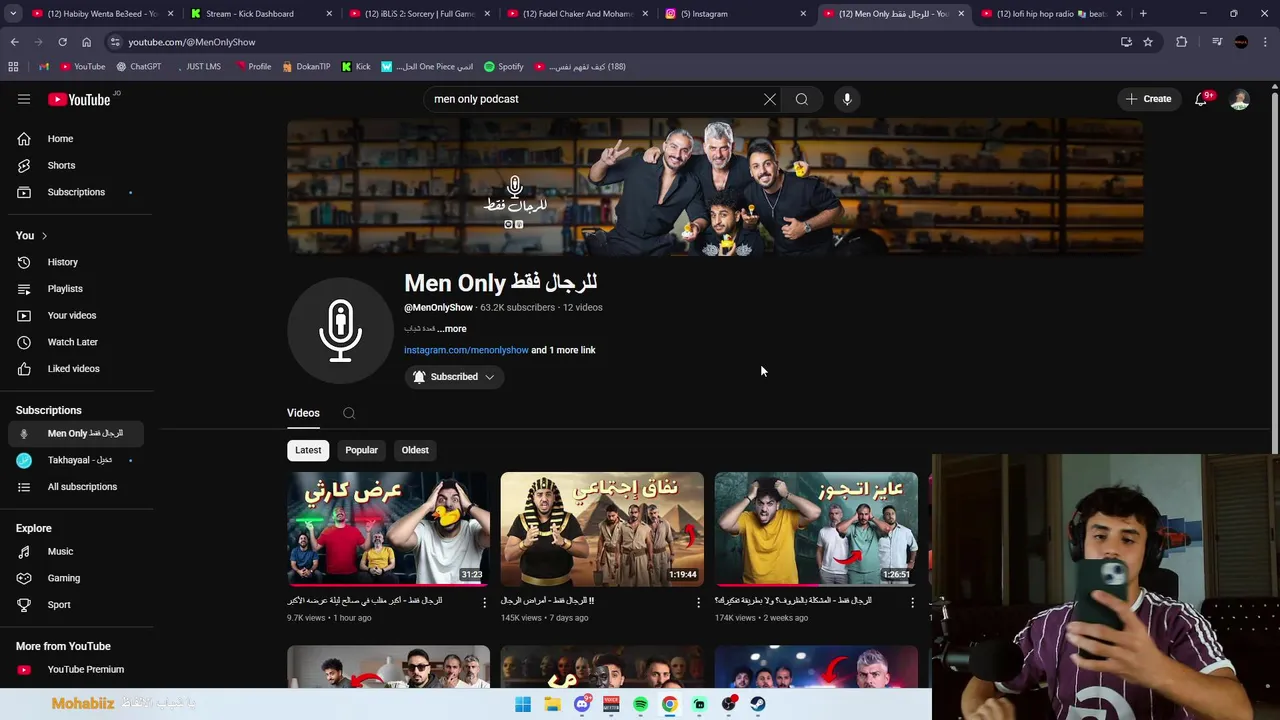Open Subscriptions in sidebar
Image resolution: width=1280 pixels, height=720 pixels.
(x=76, y=192)
